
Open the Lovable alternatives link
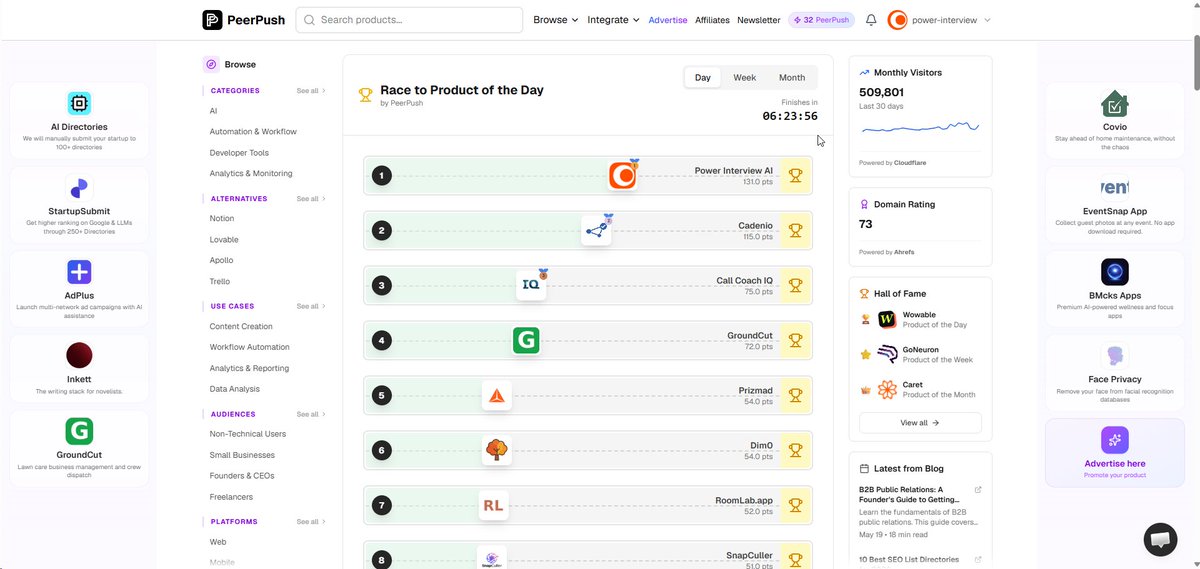(x=224, y=240)
